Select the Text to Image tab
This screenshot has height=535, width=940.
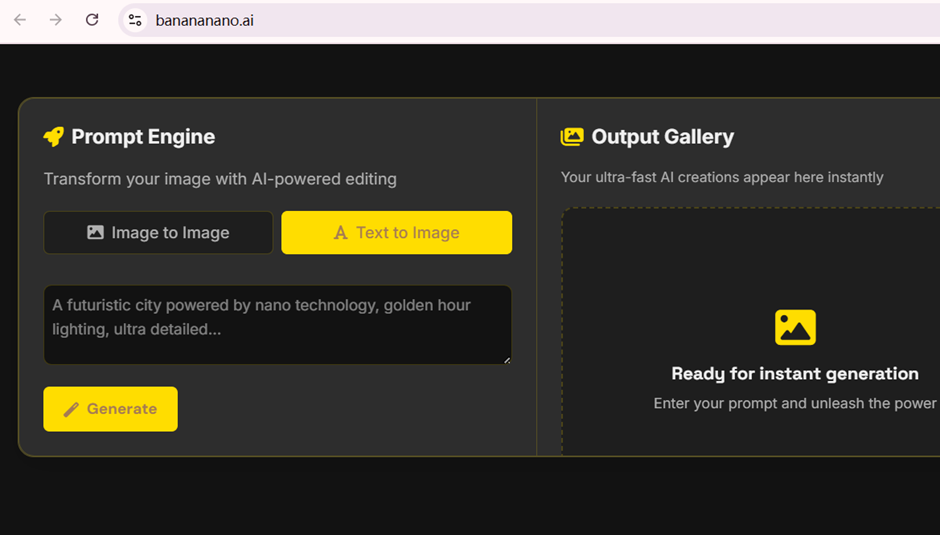point(397,233)
